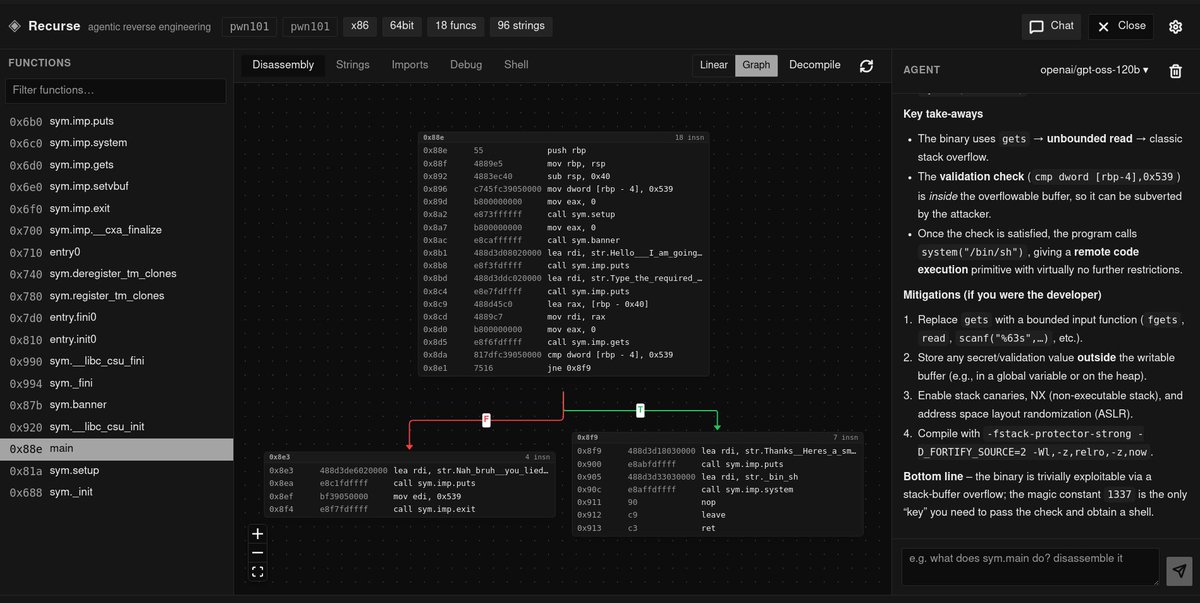The image size is (1200, 603).
Task: Click the 64bit badge
Action: (401, 26)
